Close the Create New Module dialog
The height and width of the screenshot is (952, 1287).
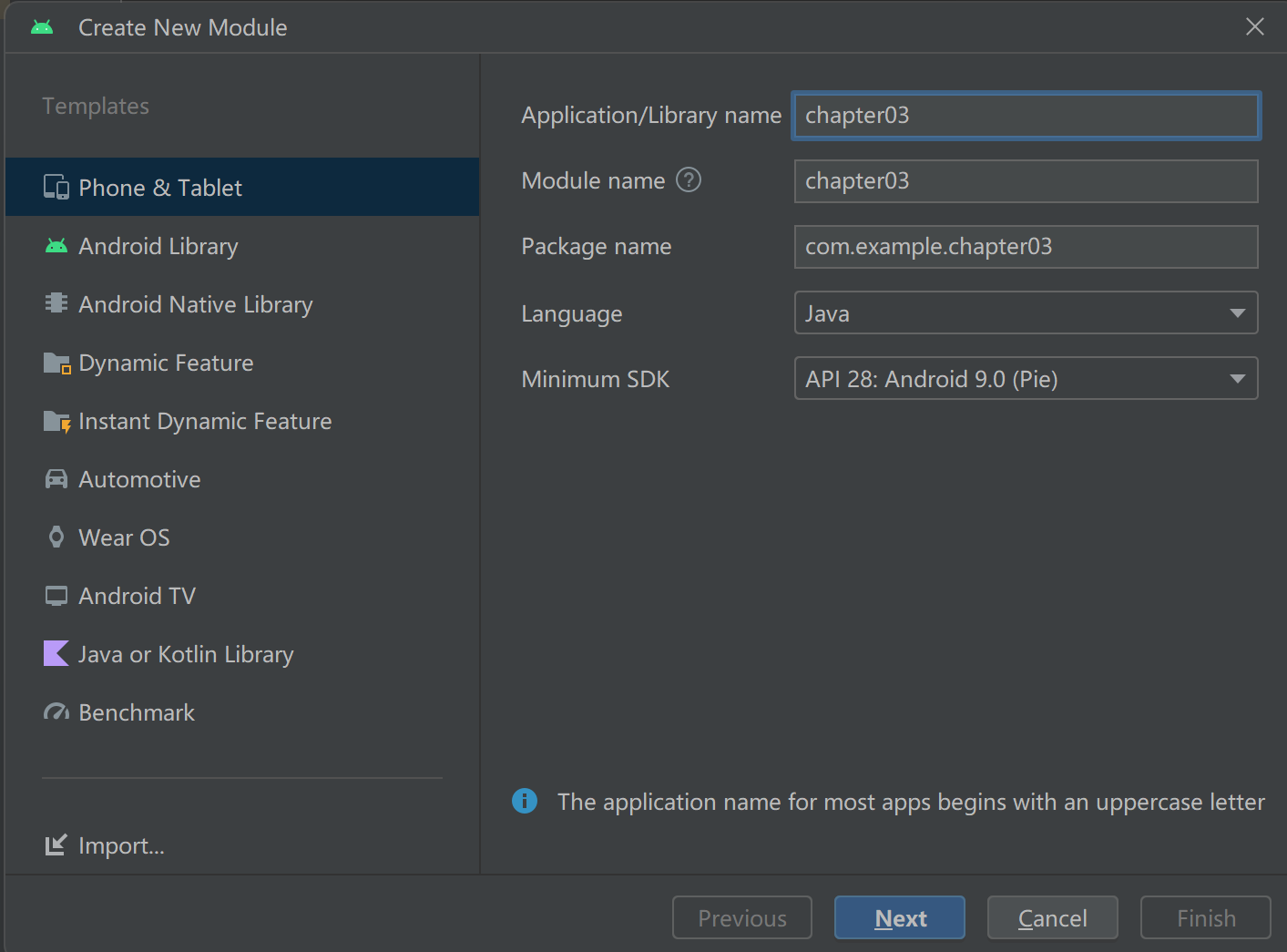(x=1255, y=26)
